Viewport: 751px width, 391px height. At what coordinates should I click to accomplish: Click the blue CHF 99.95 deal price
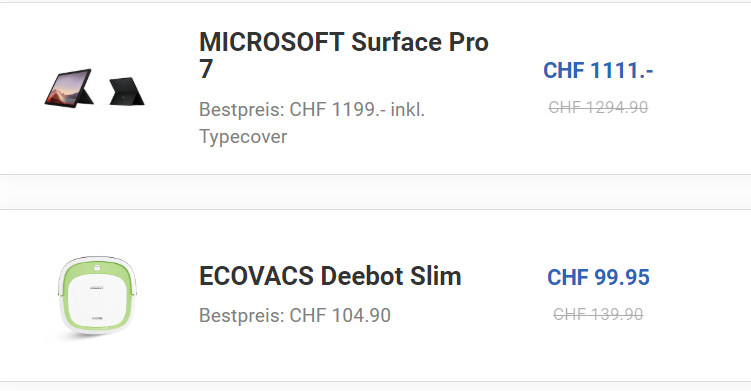(598, 277)
